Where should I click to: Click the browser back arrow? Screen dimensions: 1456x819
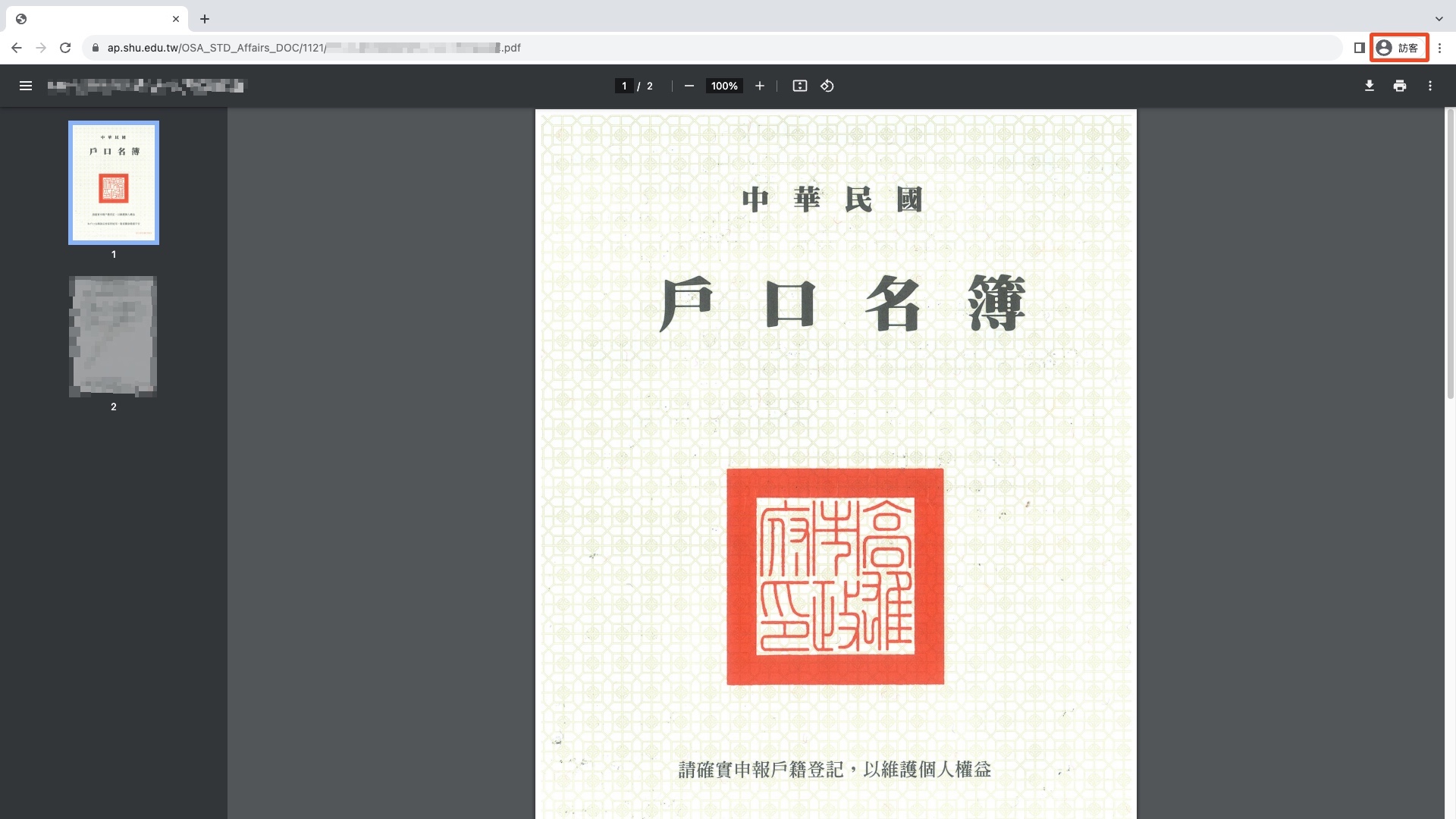pos(17,48)
